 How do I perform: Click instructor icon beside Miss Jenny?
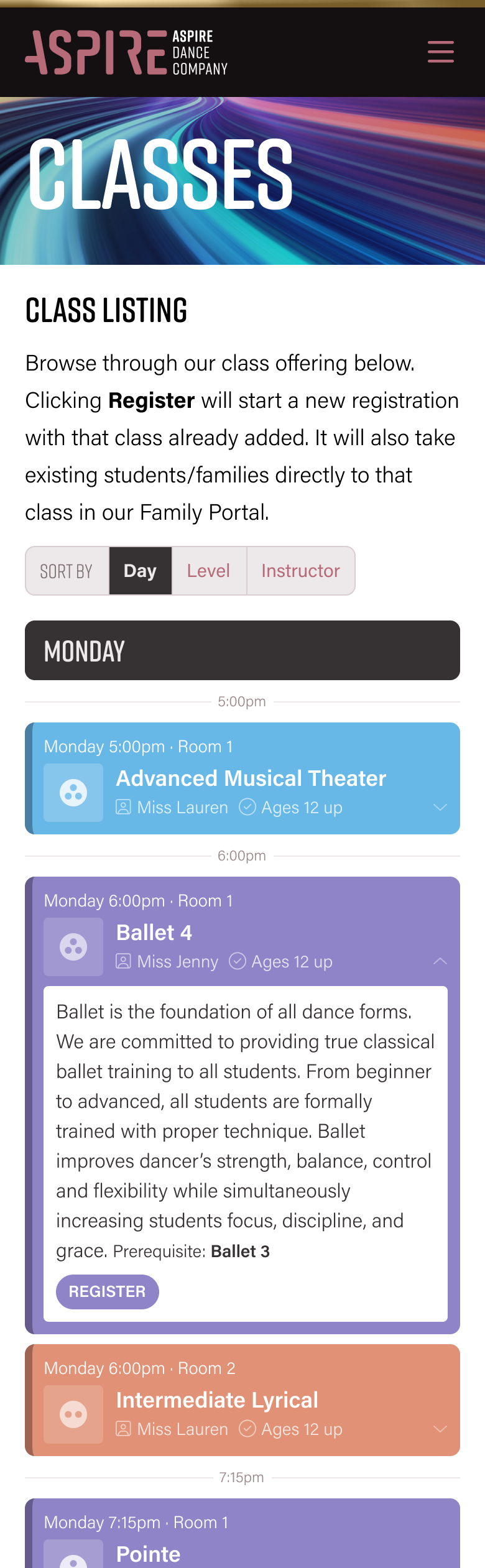(123, 962)
